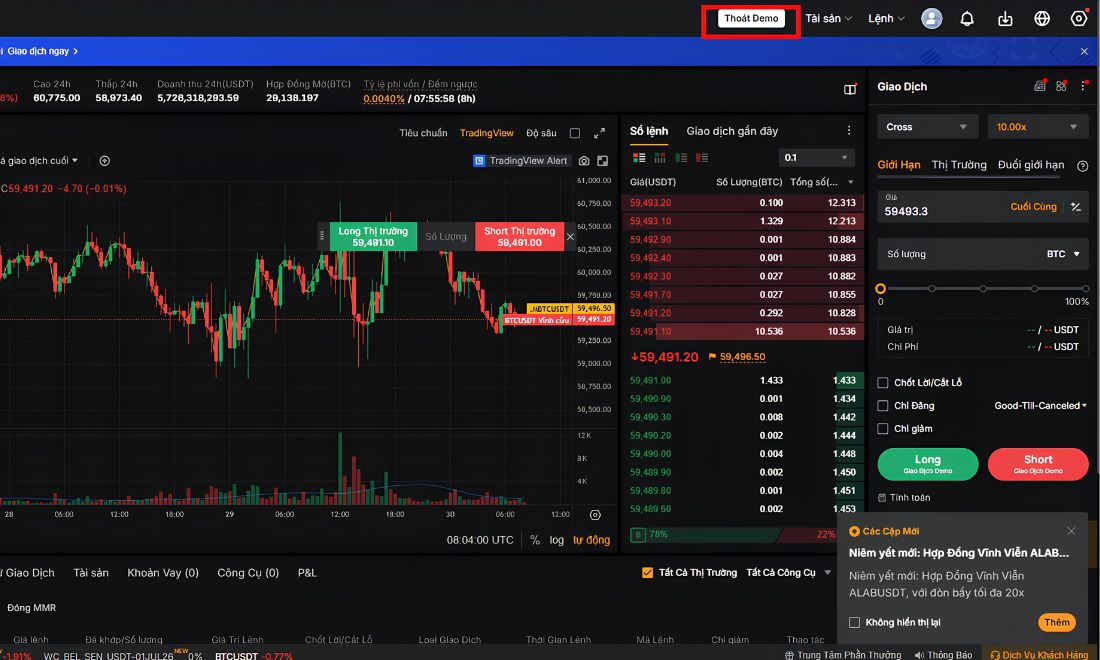Image resolution: width=1100 pixels, height=660 pixels.
Task: Take a chart snapshot with camera icon
Action: coord(584,161)
